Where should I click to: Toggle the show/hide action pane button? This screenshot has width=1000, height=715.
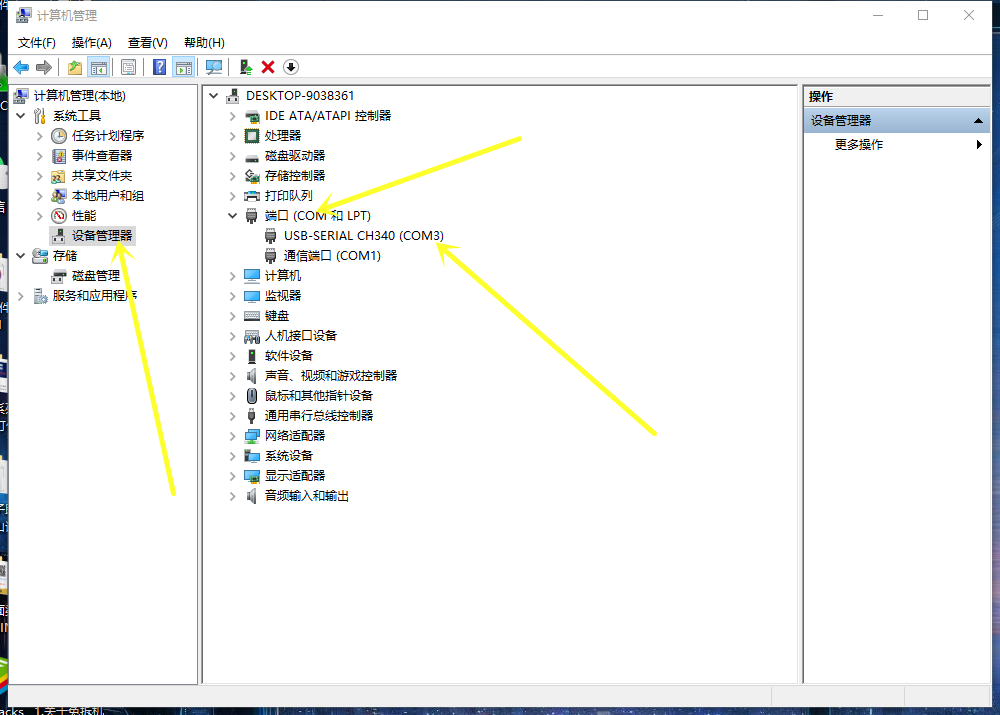click(x=183, y=67)
